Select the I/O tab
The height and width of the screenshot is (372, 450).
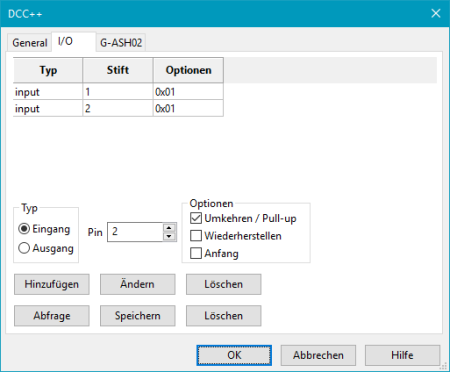(x=74, y=42)
